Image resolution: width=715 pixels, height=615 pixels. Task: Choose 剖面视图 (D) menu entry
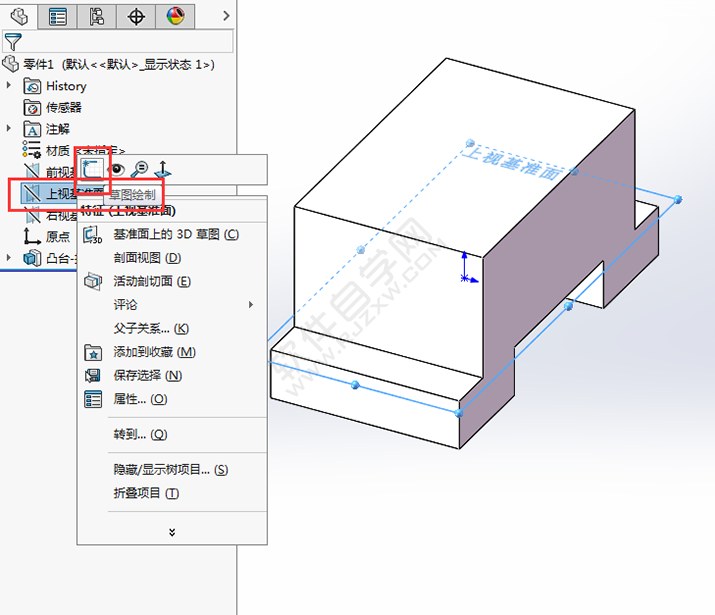[147, 258]
